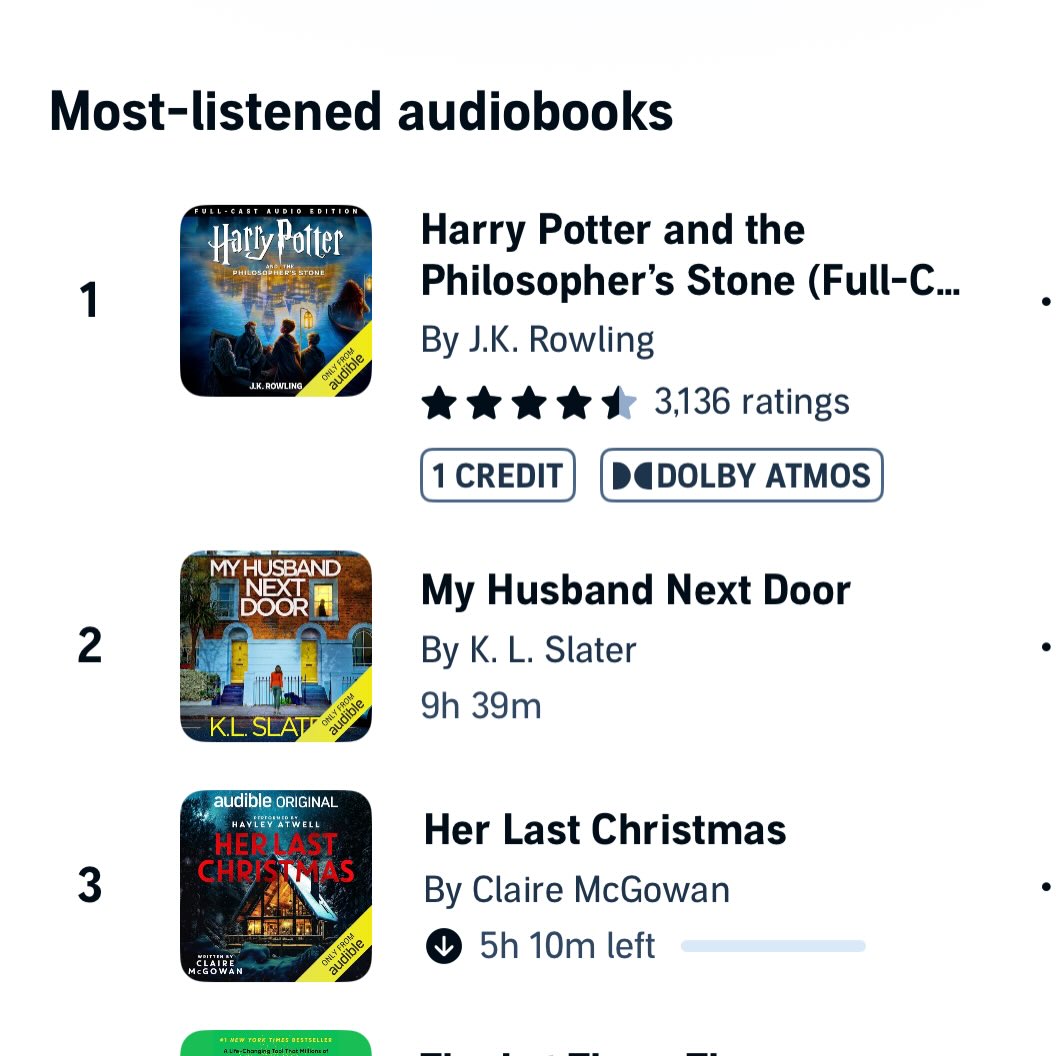Click the 1 CREDIT badge on Harry Potter

497,474
